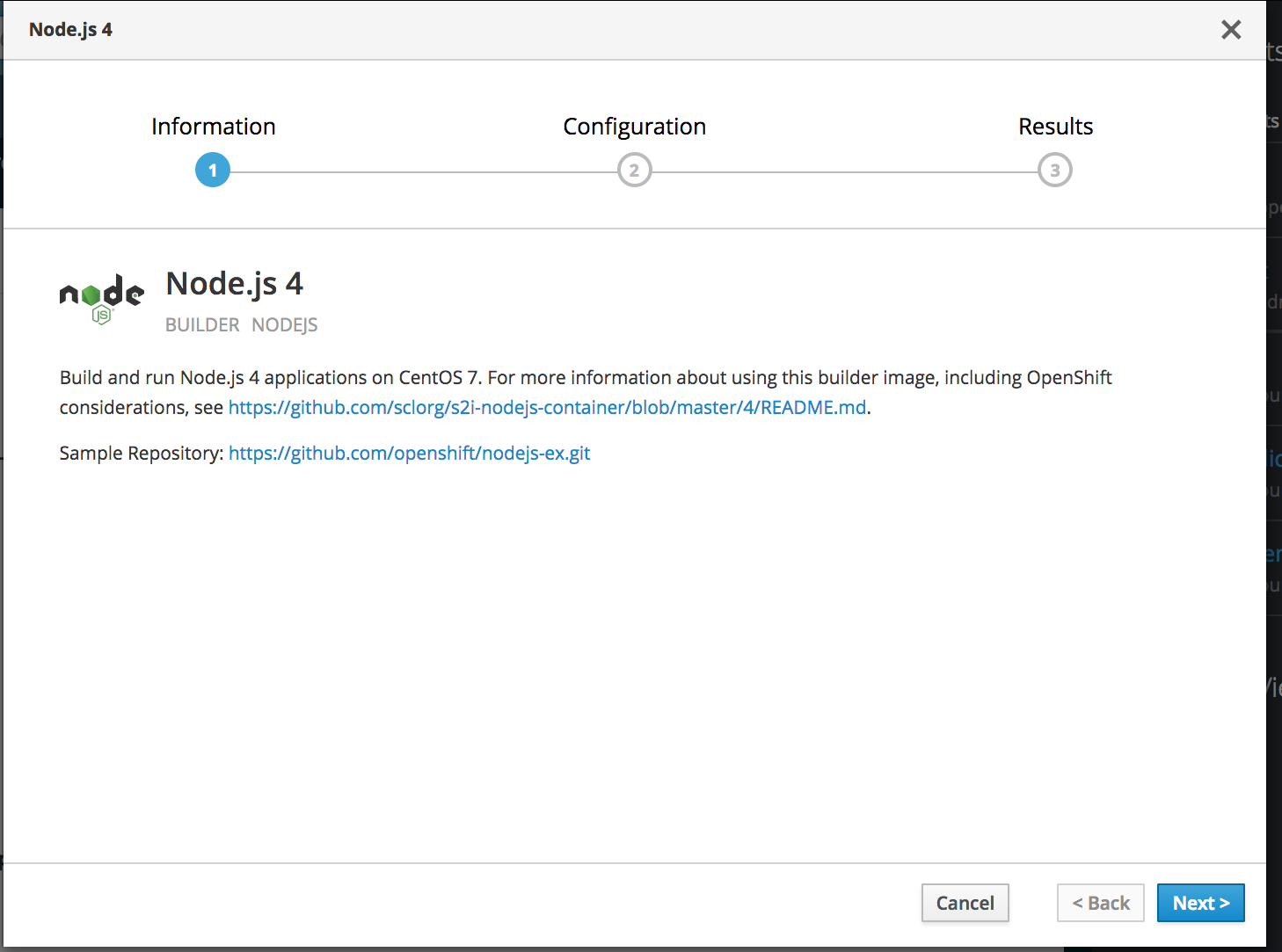Open the s2i-nodejs-container README link
This screenshot has height=952, width=1282.
pyautogui.click(x=547, y=408)
